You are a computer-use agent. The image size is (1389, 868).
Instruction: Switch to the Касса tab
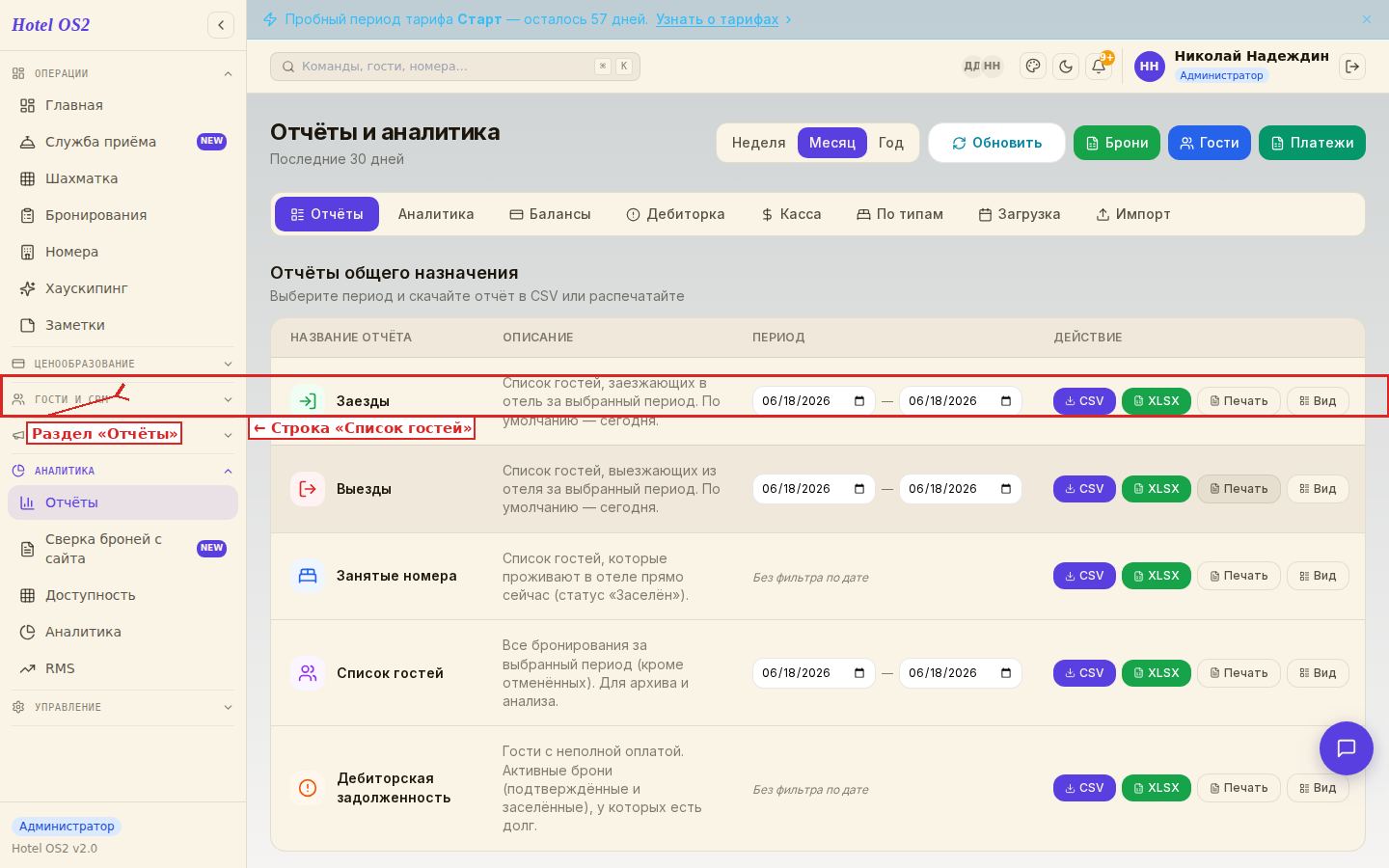(x=791, y=214)
